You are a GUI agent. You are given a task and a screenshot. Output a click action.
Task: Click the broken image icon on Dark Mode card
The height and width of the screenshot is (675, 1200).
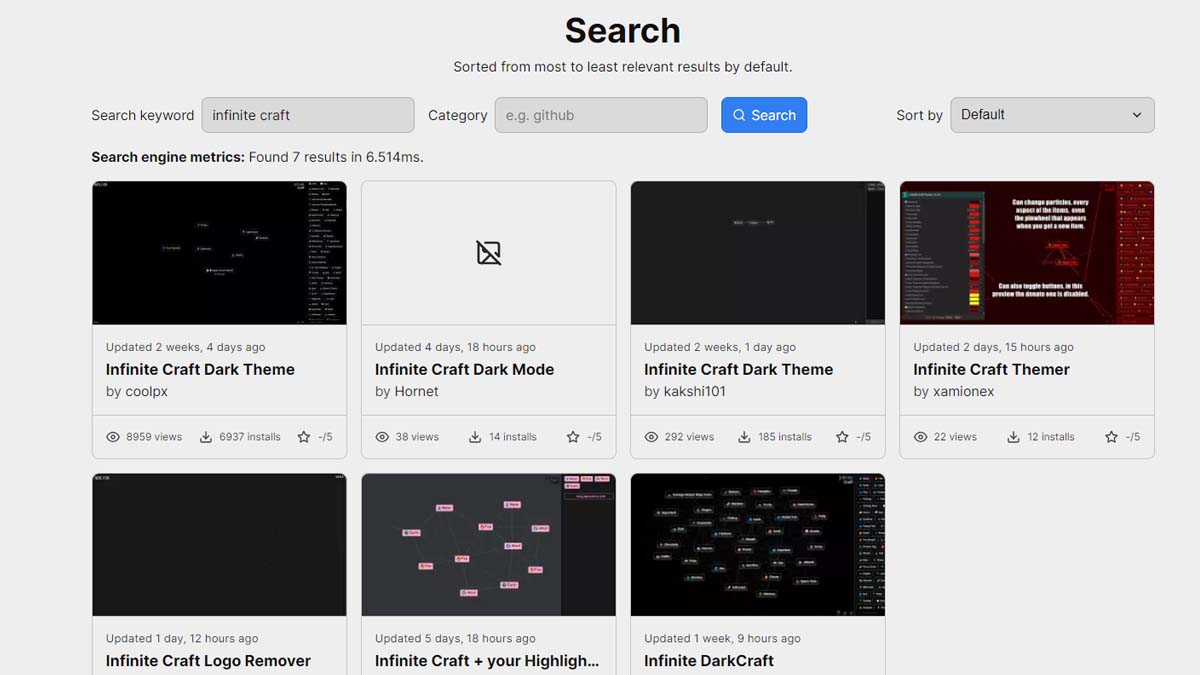pyautogui.click(x=488, y=253)
